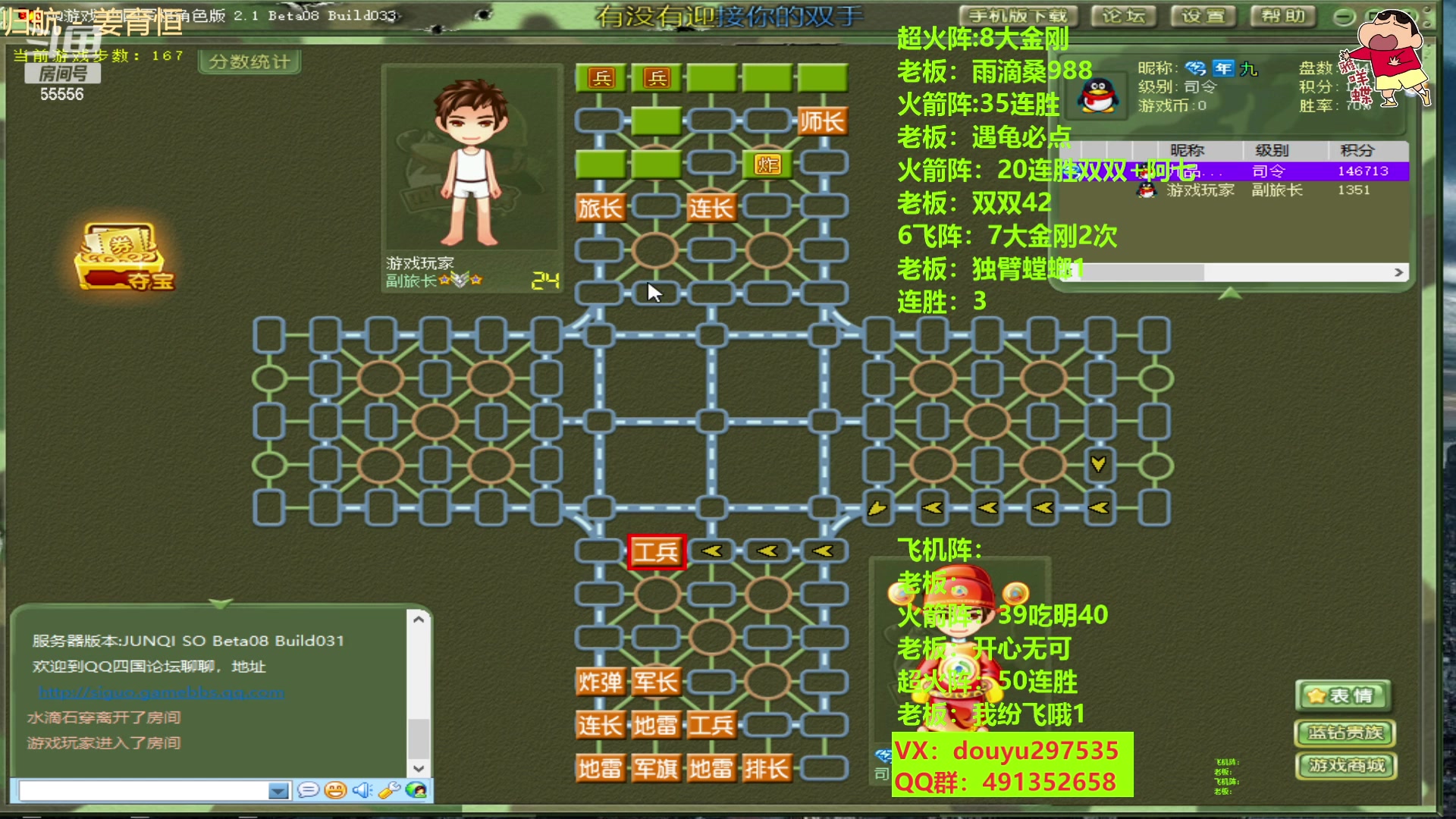Select the 工兵 piece above 地雷 and 排长
Image resolution: width=1456 pixels, height=819 pixels.
coord(711,725)
